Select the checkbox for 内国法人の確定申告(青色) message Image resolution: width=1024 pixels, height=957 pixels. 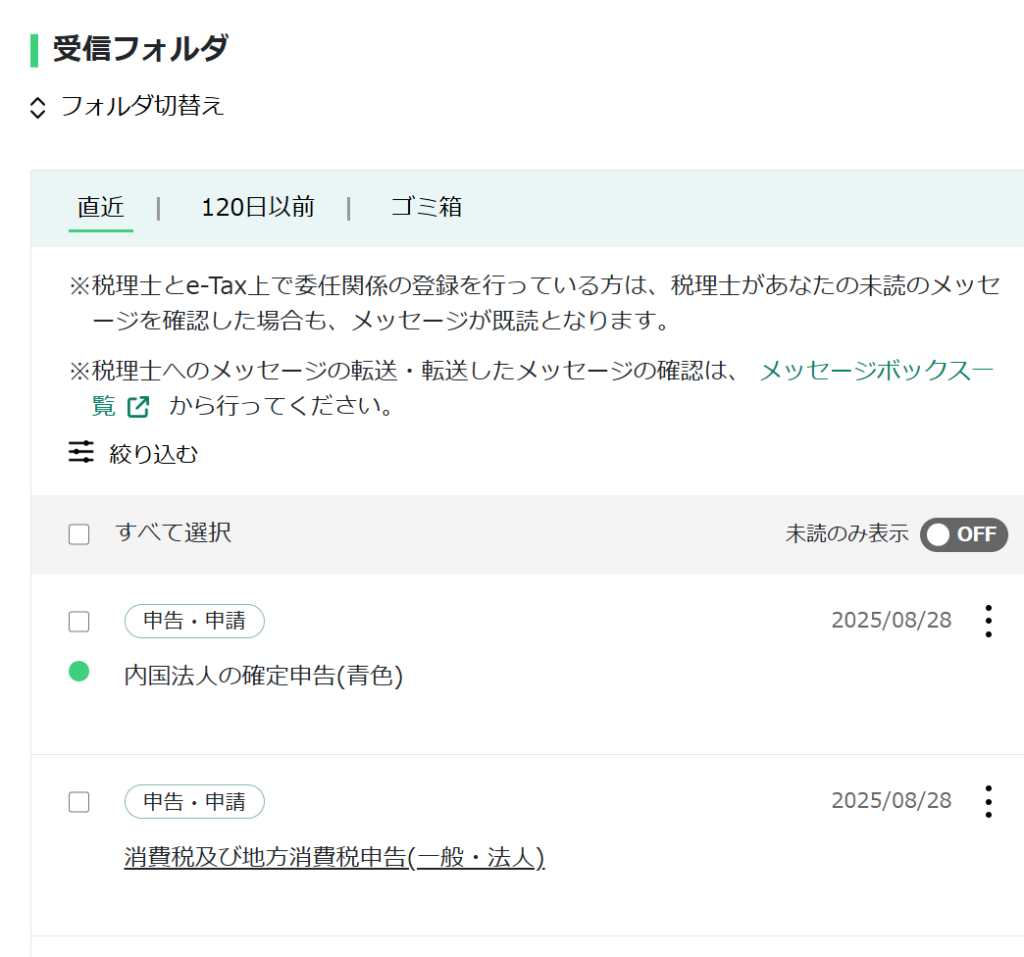[79, 622]
